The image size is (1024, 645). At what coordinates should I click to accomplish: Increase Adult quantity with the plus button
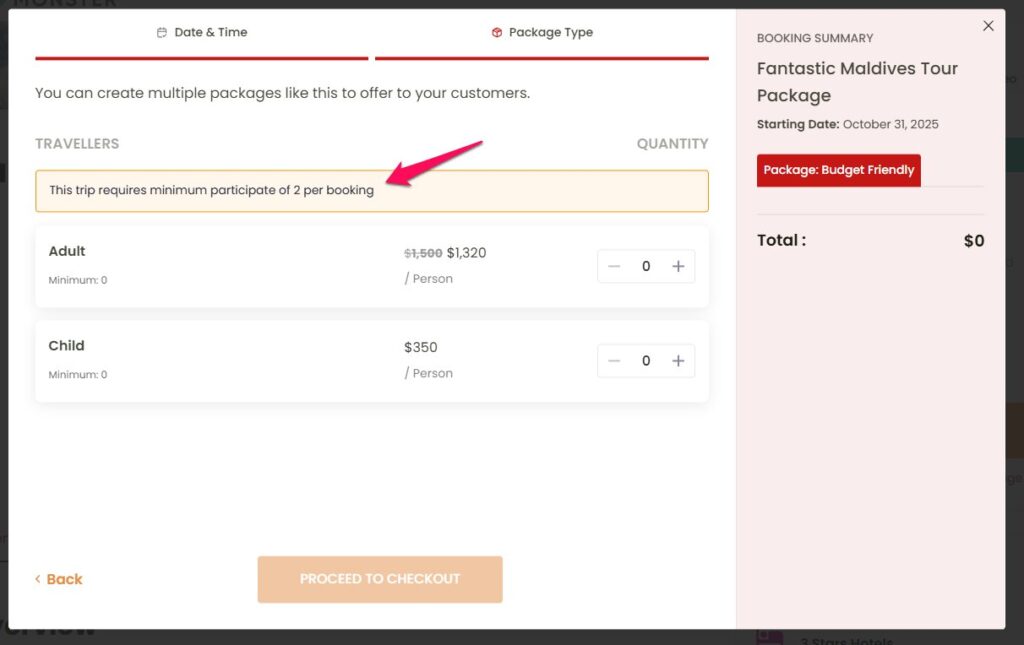(678, 266)
